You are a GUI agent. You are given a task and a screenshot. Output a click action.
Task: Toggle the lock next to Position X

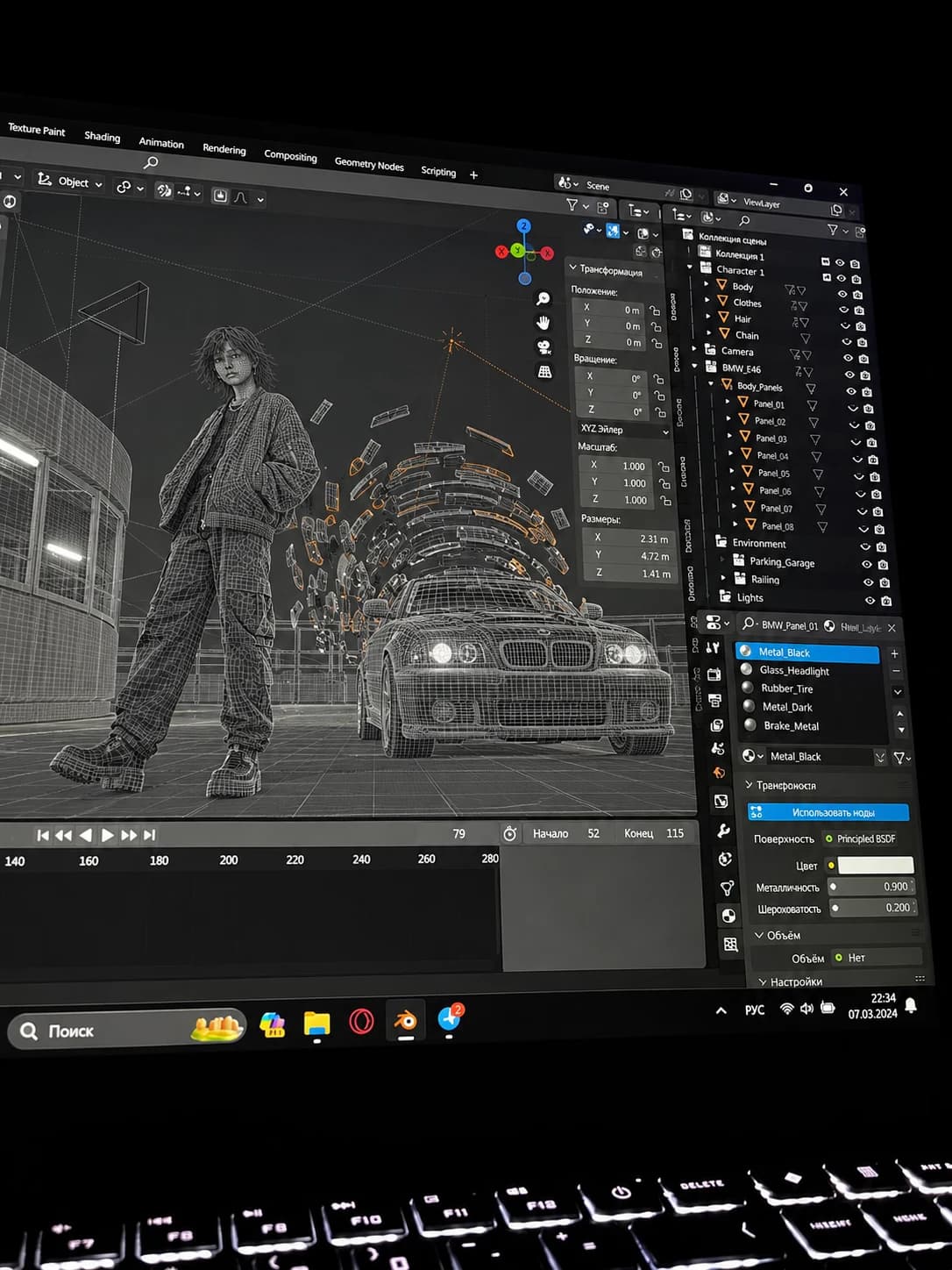654,310
